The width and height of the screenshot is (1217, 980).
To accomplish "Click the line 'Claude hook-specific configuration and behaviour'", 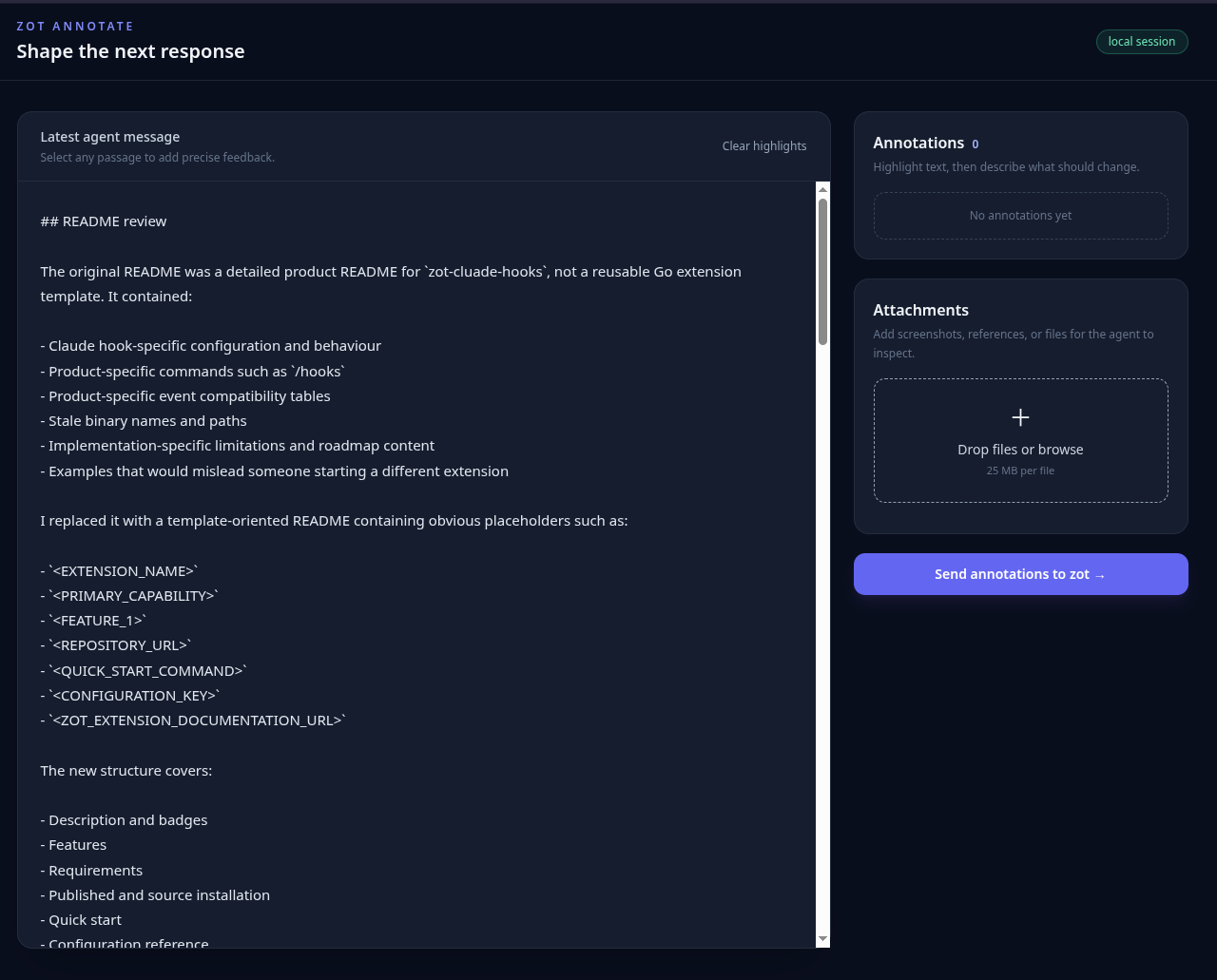I will pyautogui.click(x=211, y=346).
